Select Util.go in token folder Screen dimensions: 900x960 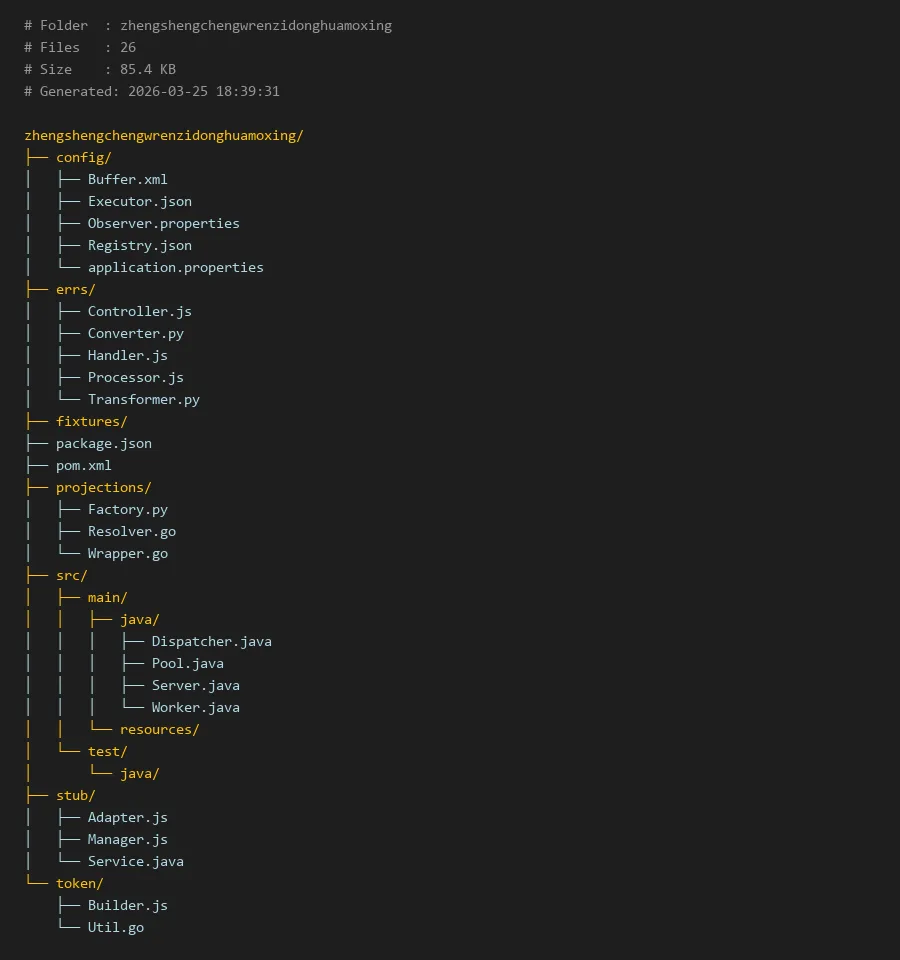tap(115, 927)
